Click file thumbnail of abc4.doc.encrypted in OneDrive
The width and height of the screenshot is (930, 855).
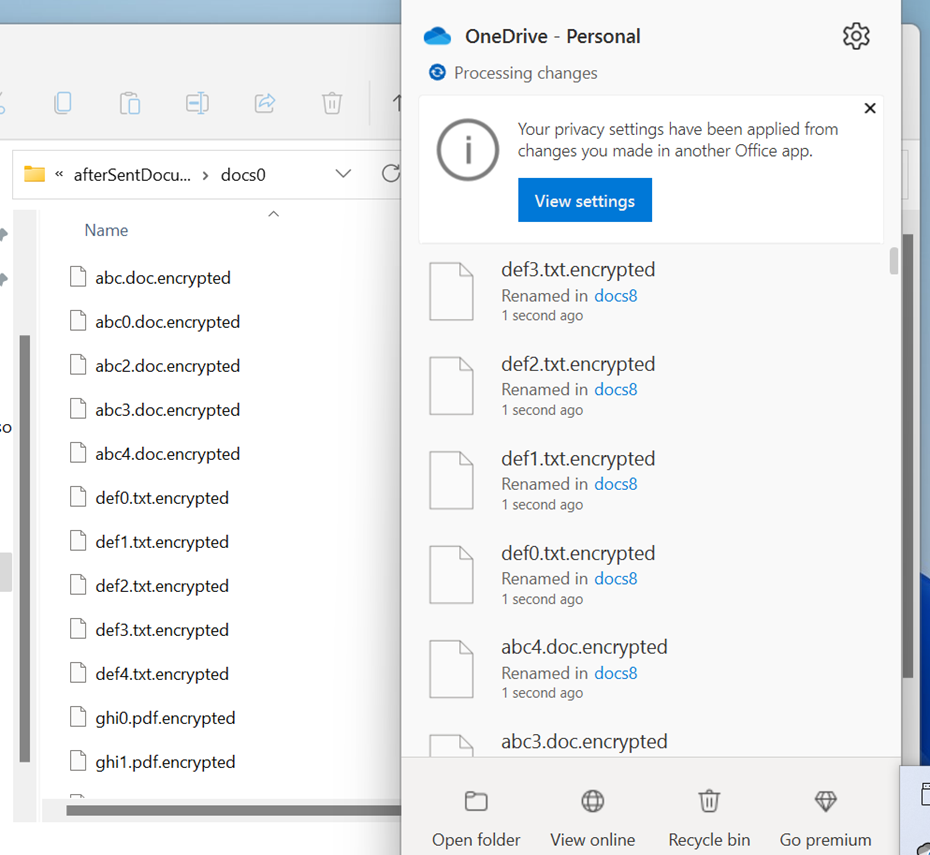point(451,669)
